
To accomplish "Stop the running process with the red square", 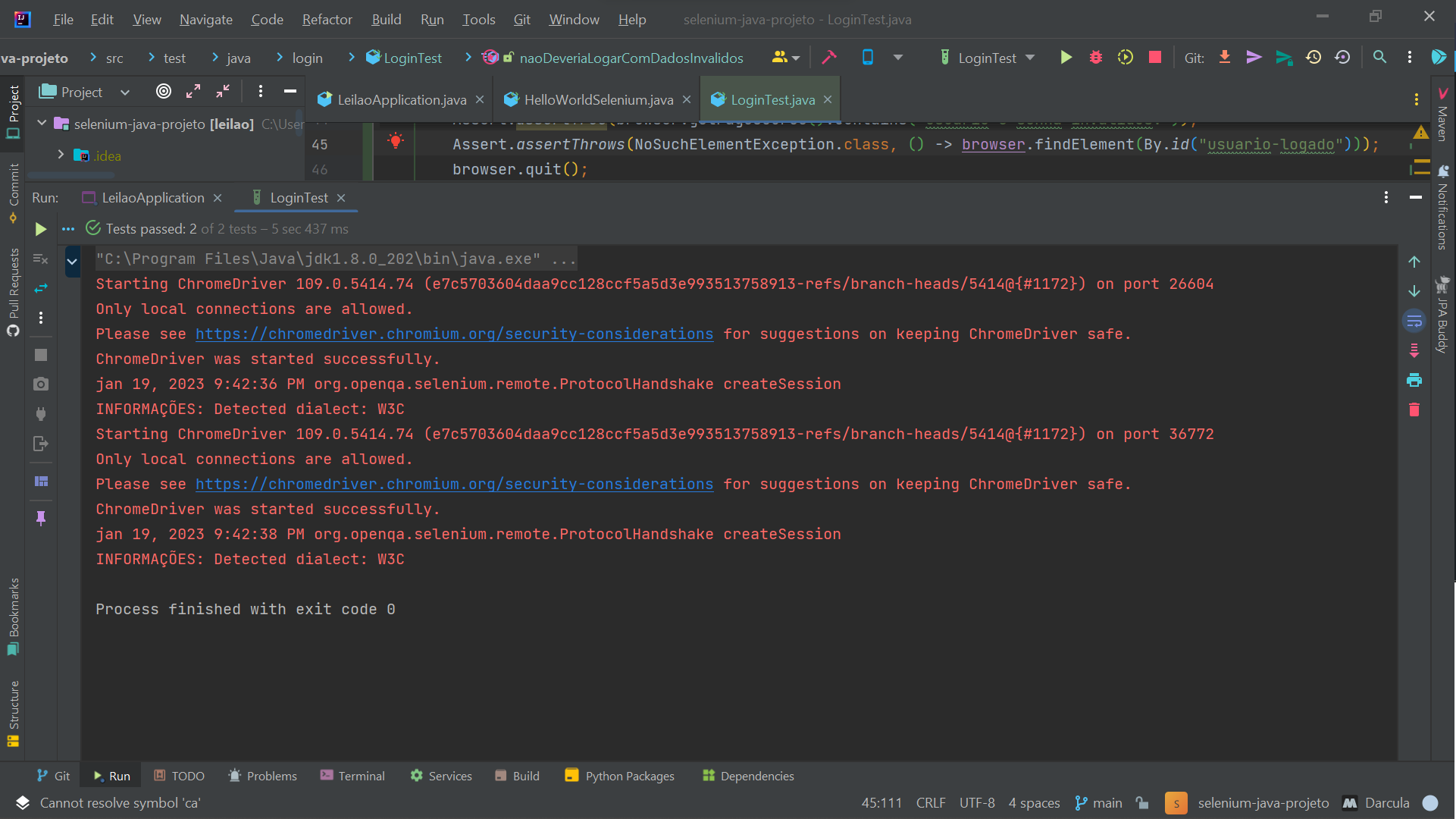I will pos(1154,58).
